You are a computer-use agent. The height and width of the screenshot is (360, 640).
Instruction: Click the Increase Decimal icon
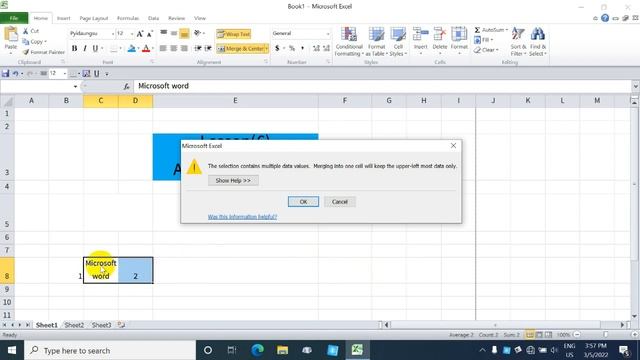316,48
